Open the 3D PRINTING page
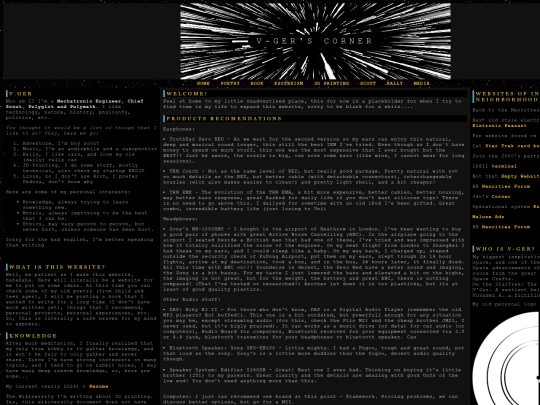 coord(331,83)
